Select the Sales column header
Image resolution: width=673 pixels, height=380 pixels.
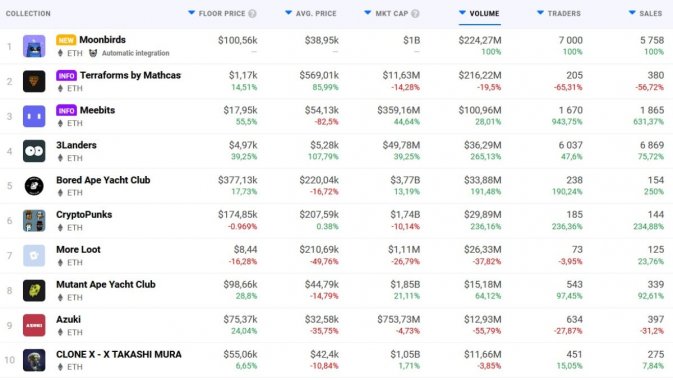651,14
